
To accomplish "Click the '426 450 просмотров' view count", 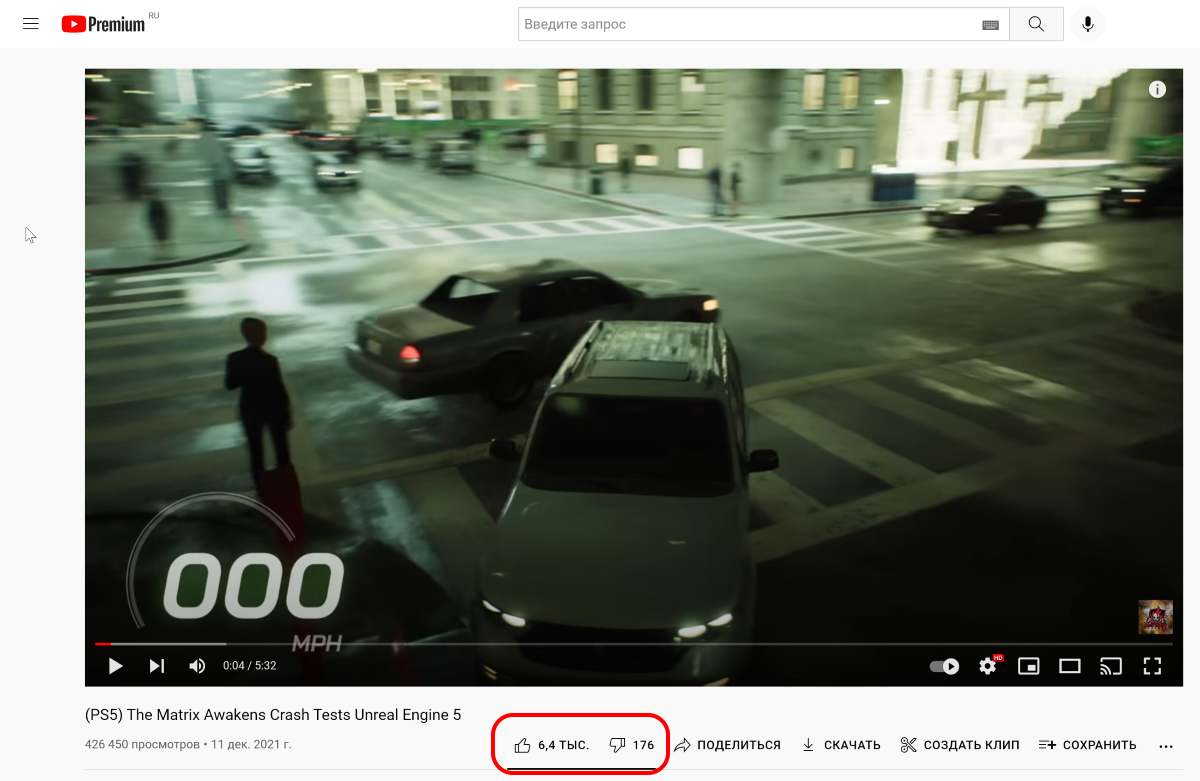I will pos(142,745).
